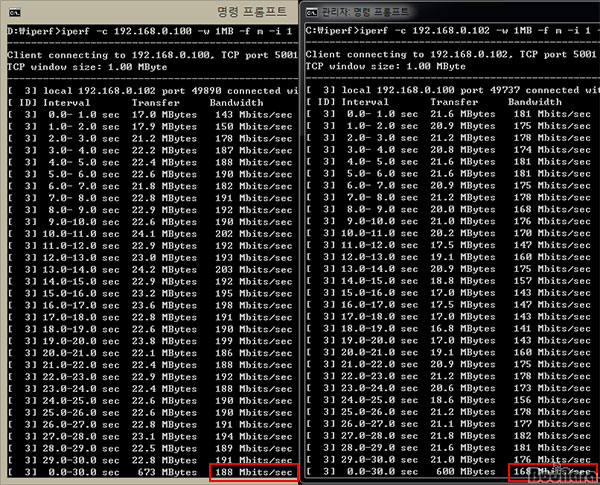Viewport: 600px width, 485px height.
Task: Click the right window title '관리자: 명령 프롬프트'
Action: [365, 13]
